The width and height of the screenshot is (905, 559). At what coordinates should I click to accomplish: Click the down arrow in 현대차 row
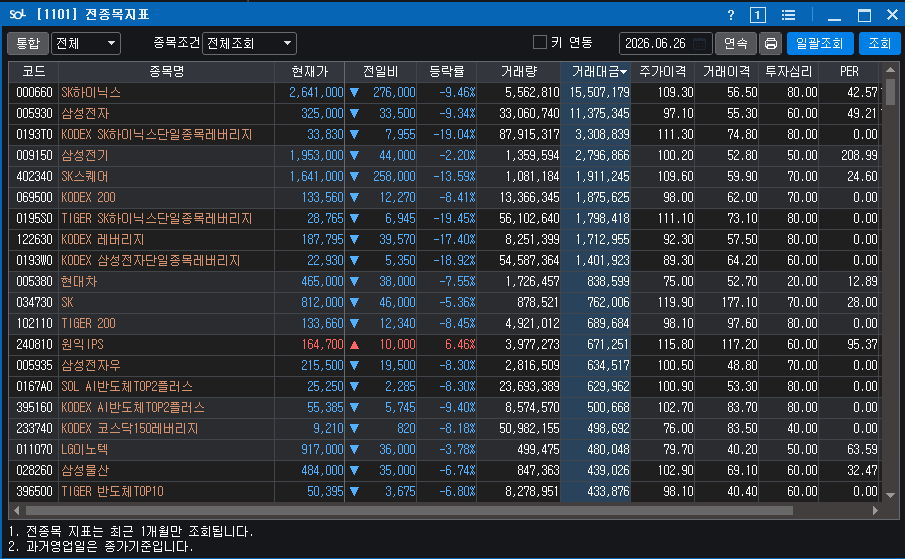pyautogui.click(x=354, y=282)
